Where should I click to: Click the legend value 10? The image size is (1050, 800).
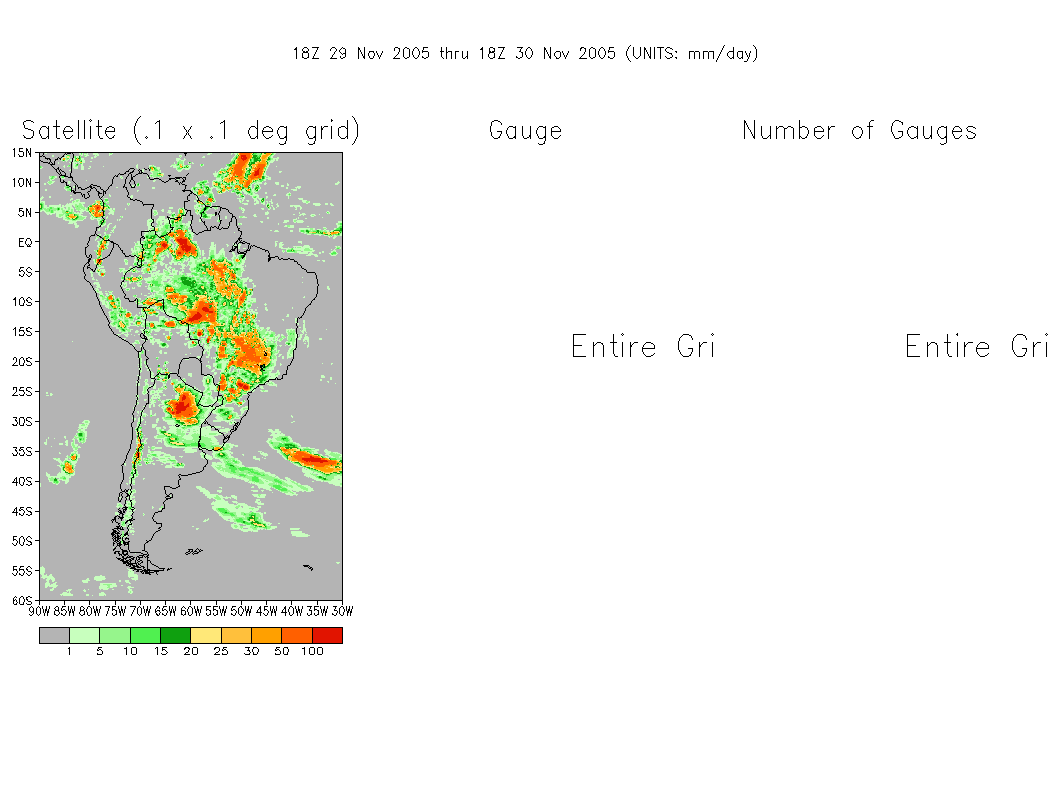[x=131, y=651]
